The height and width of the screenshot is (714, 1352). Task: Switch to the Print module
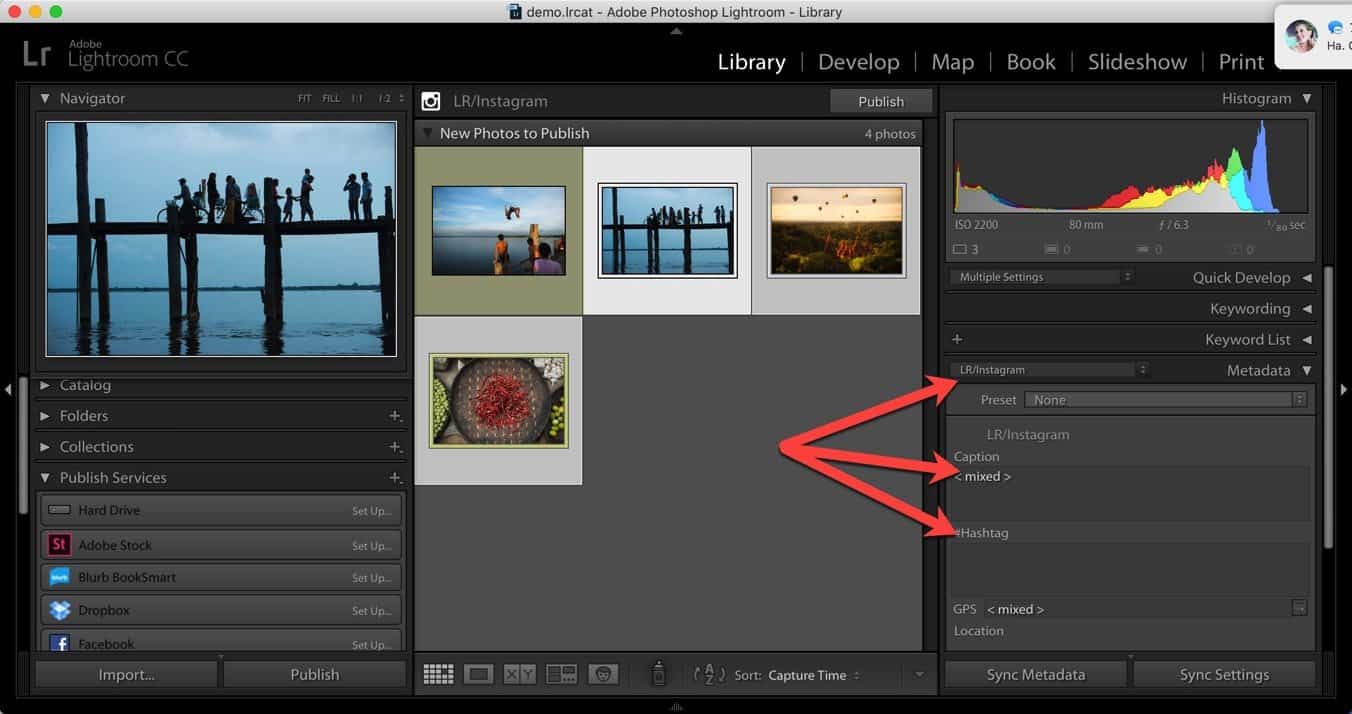tap(1241, 62)
